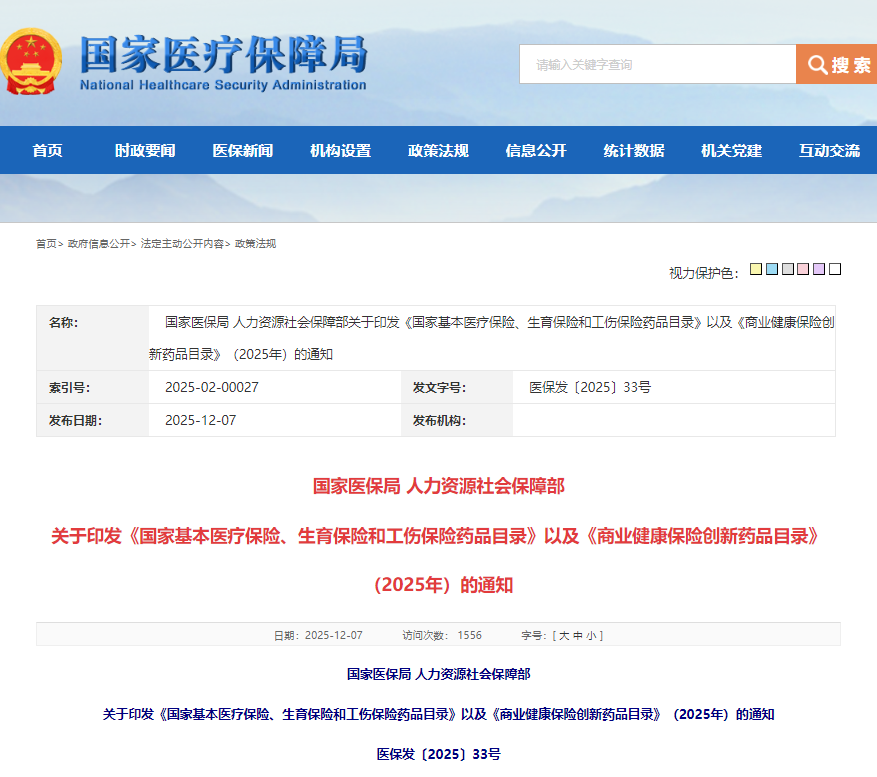
Task: Open the 首页 navigation menu item
Action: coord(47,151)
